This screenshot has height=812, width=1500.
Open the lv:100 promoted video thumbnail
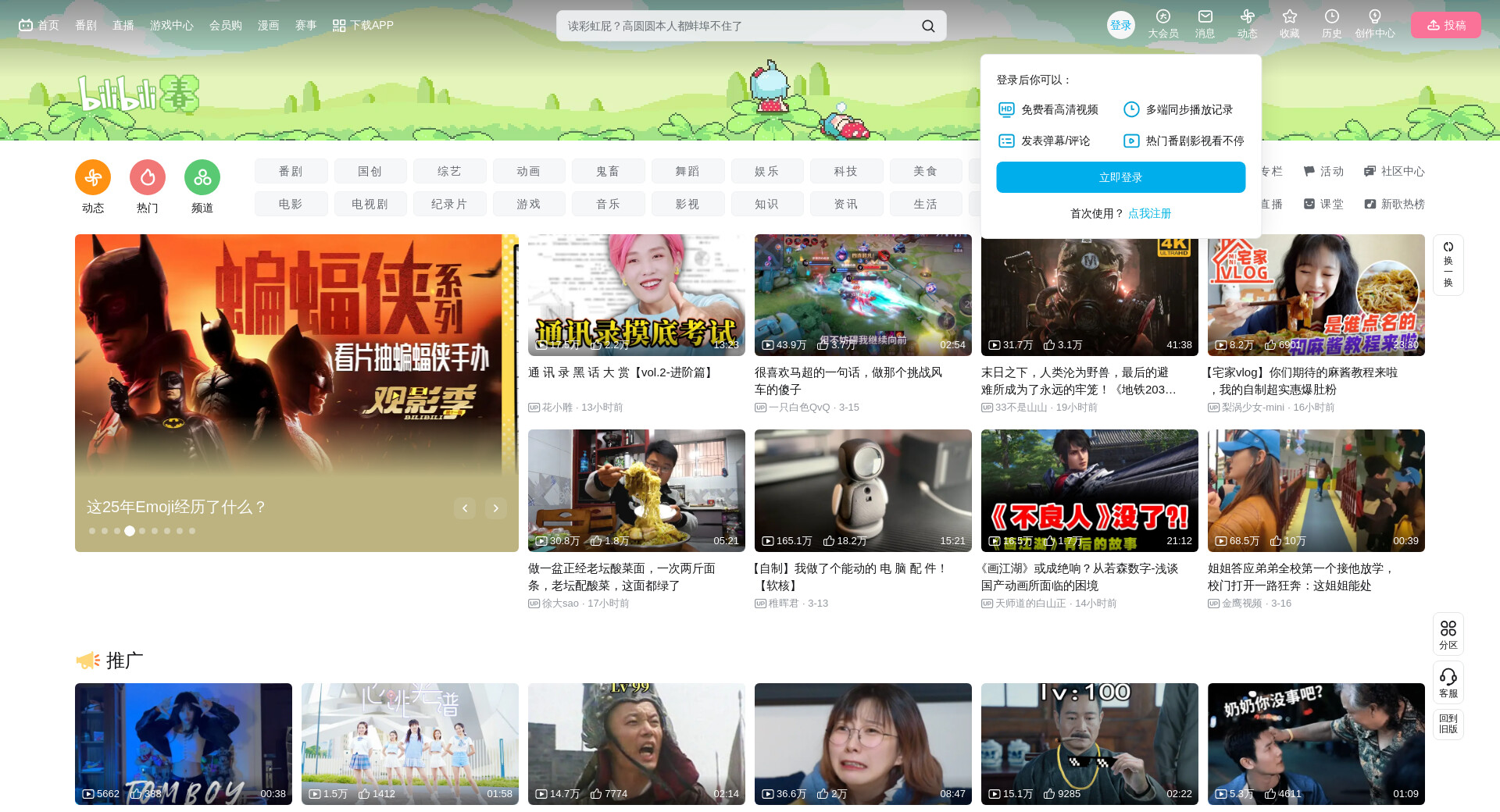1090,744
